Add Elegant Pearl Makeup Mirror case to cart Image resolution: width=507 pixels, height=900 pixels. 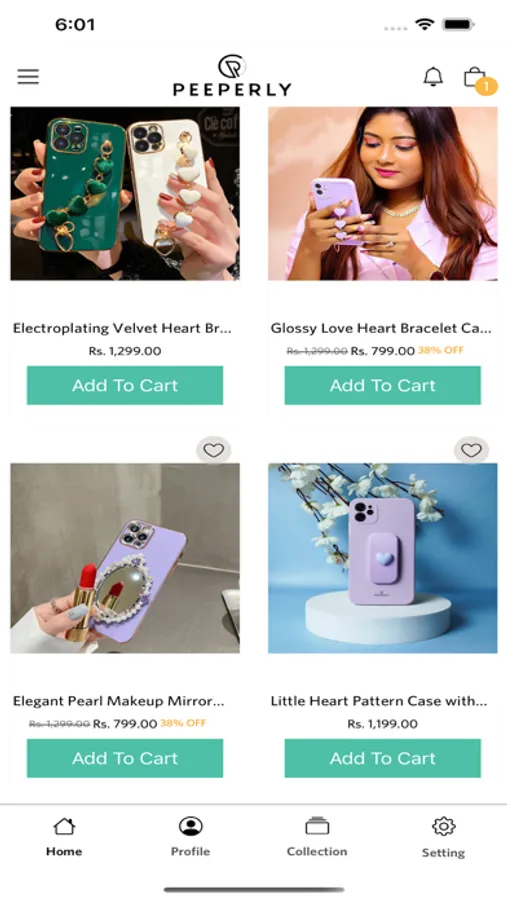pyautogui.click(x=125, y=758)
